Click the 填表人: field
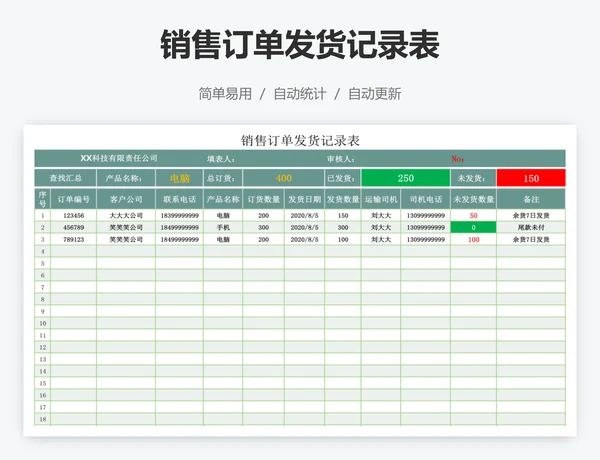This screenshot has width=600, height=460. 221,159
